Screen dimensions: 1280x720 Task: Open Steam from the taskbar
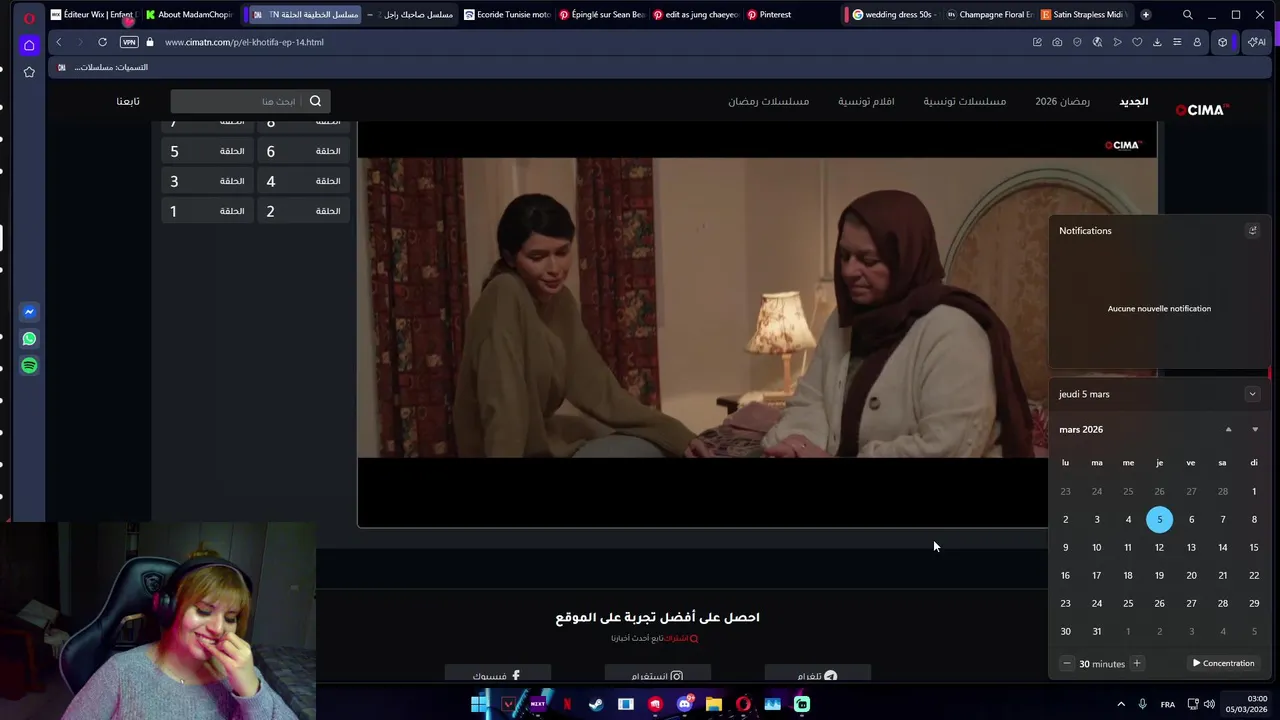click(596, 704)
